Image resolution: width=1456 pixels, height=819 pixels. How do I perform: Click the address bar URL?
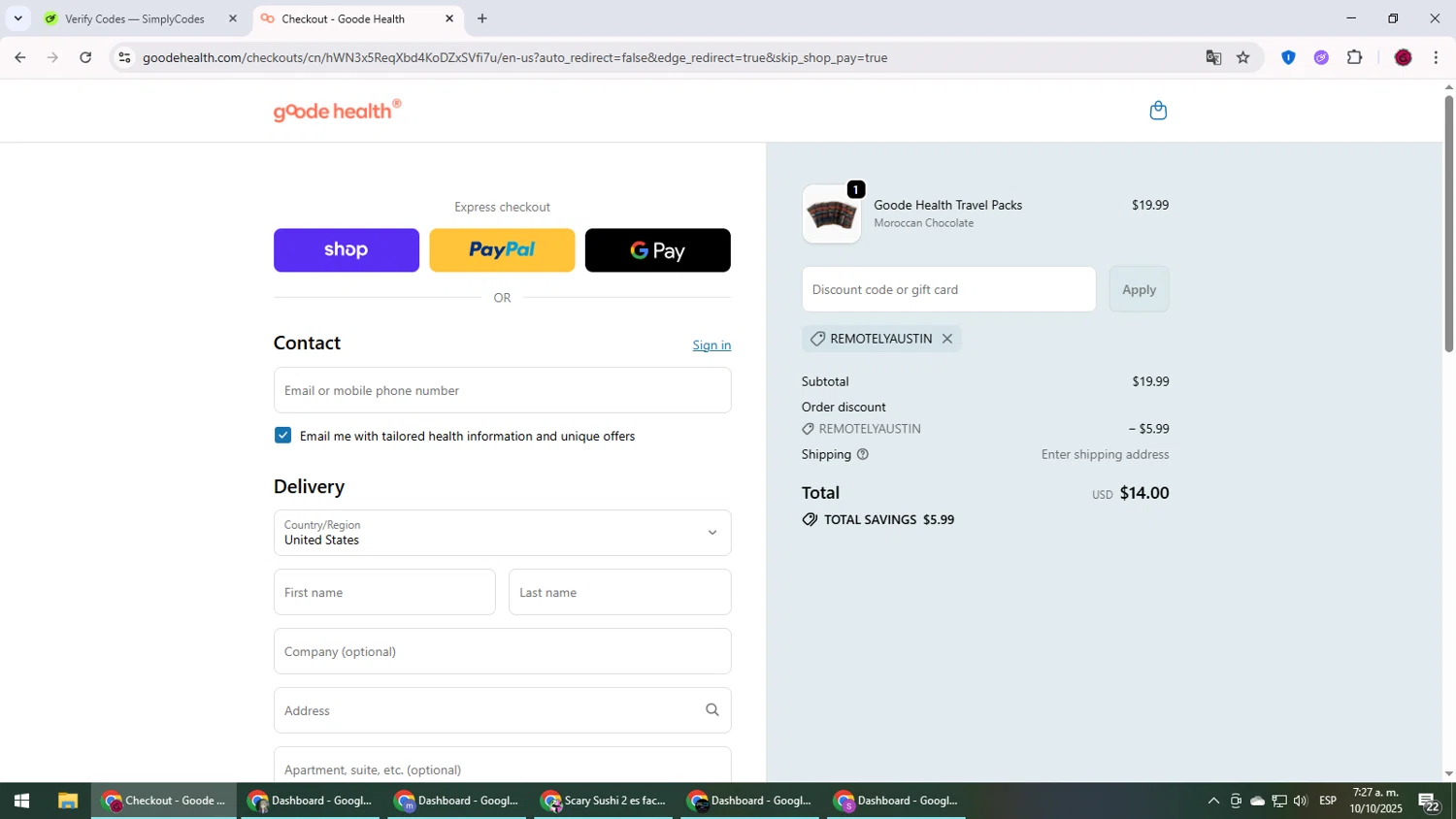514,57
